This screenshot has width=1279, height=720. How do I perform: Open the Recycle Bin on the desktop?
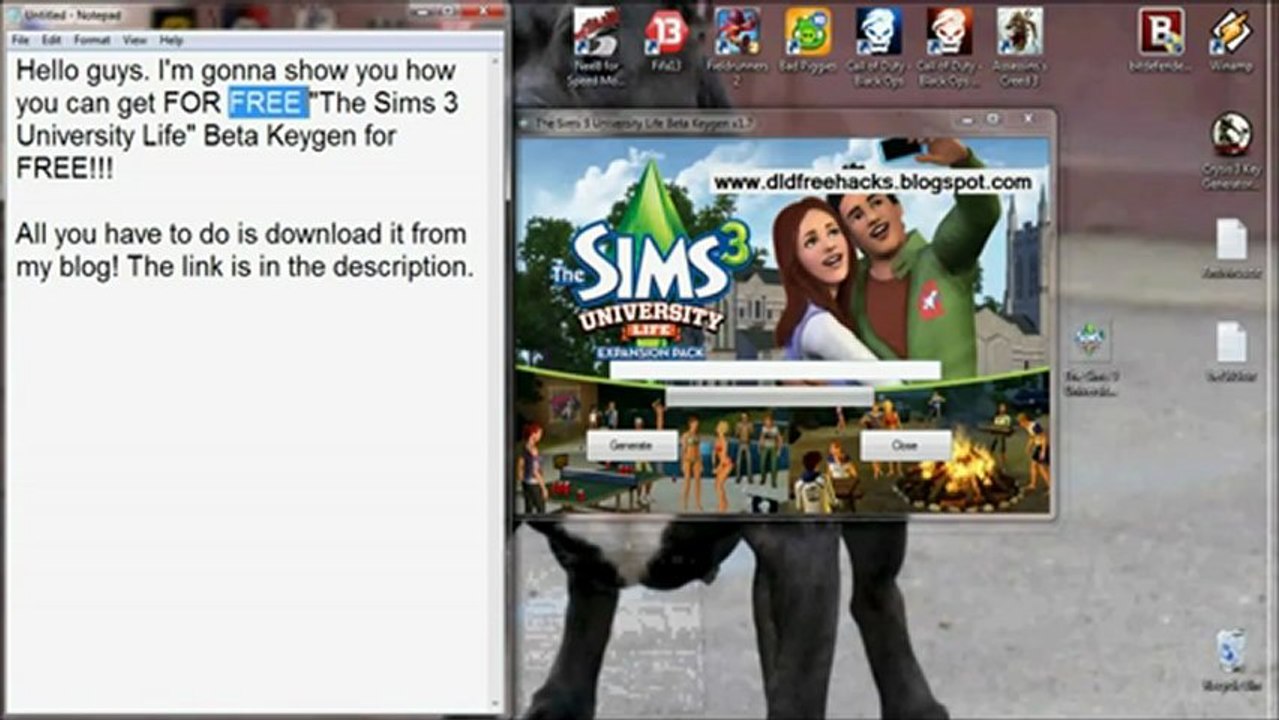coord(1231,661)
